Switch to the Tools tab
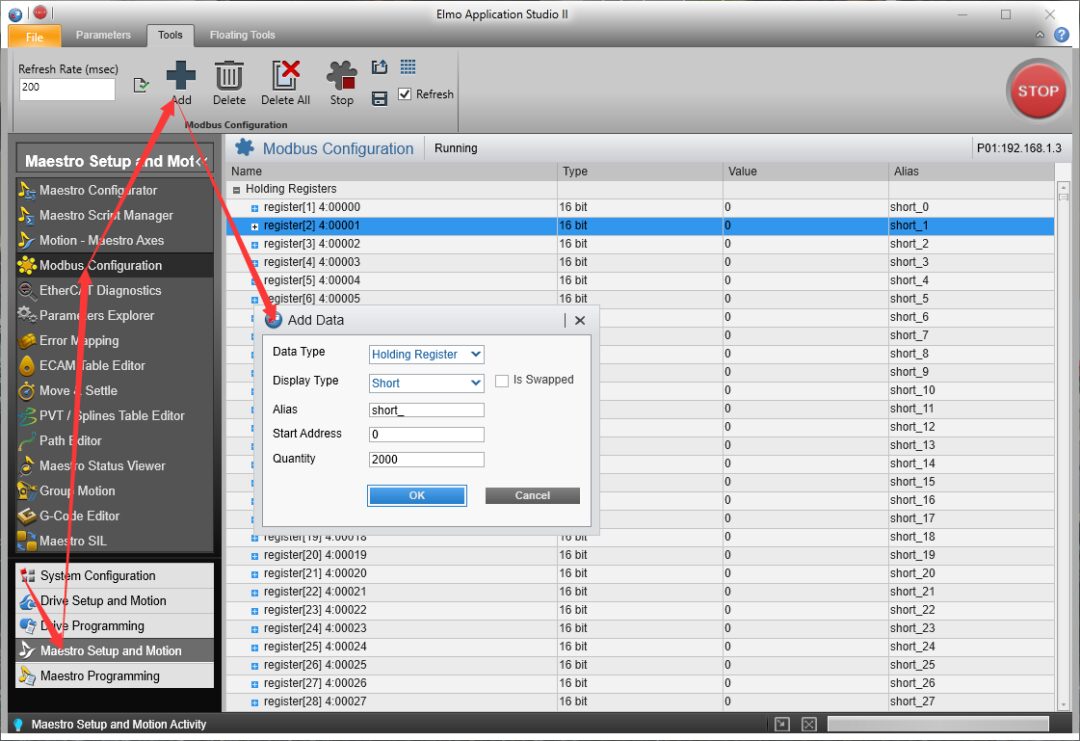This screenshot has width=1080, height=741. tap(170, 35)
